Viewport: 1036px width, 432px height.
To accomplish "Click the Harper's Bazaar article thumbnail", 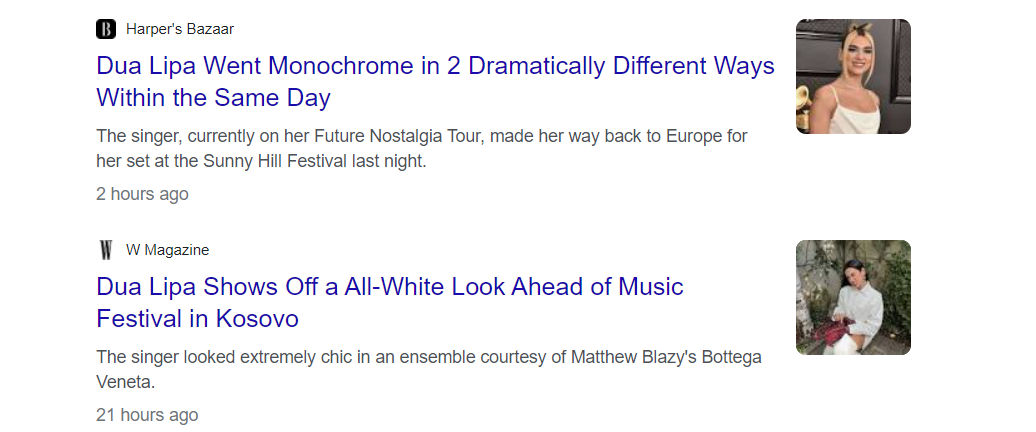I will 853,76.
